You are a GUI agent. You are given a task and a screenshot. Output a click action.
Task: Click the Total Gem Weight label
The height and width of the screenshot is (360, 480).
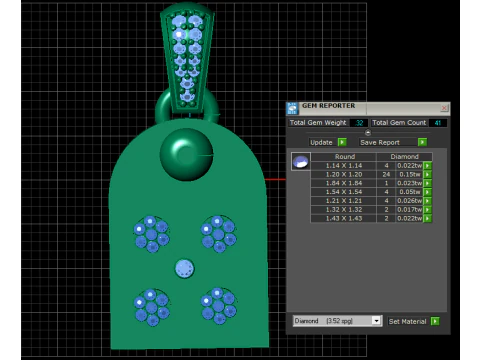[318, 123]
